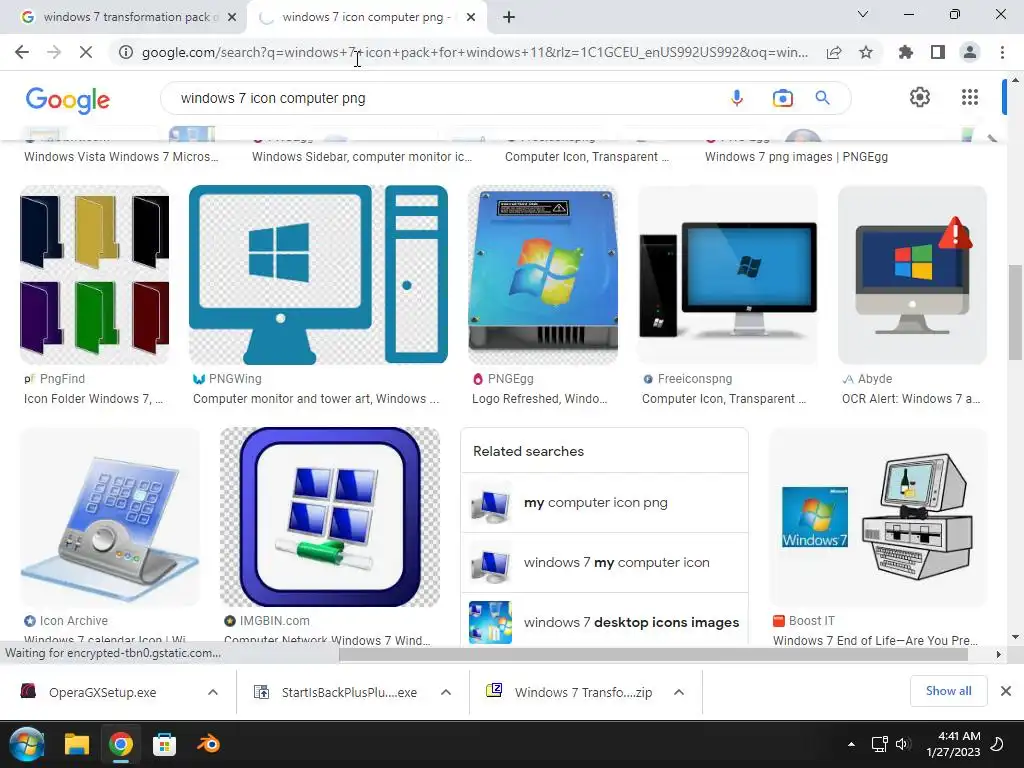Open the tab search dropdown arrow
This screenshot has height=768, width=1024.
pos(863,14)
